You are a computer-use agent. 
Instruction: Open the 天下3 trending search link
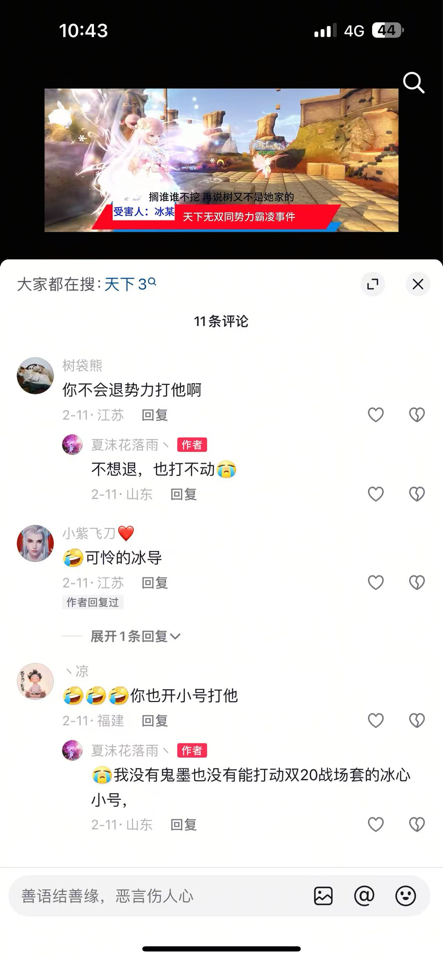[130, 285]
